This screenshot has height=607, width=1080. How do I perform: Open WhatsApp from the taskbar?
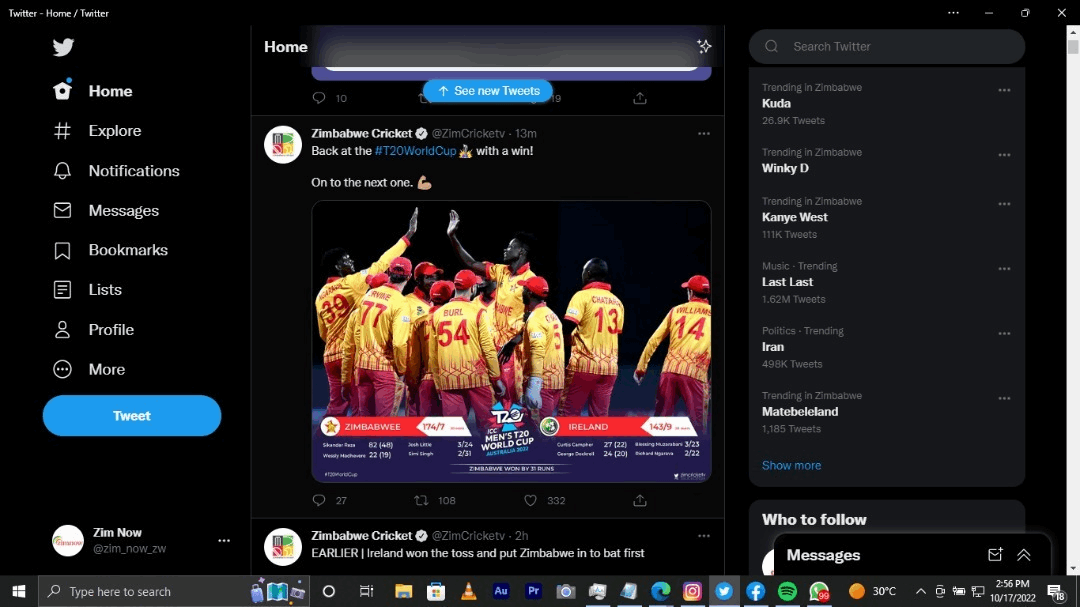(819, 591)
